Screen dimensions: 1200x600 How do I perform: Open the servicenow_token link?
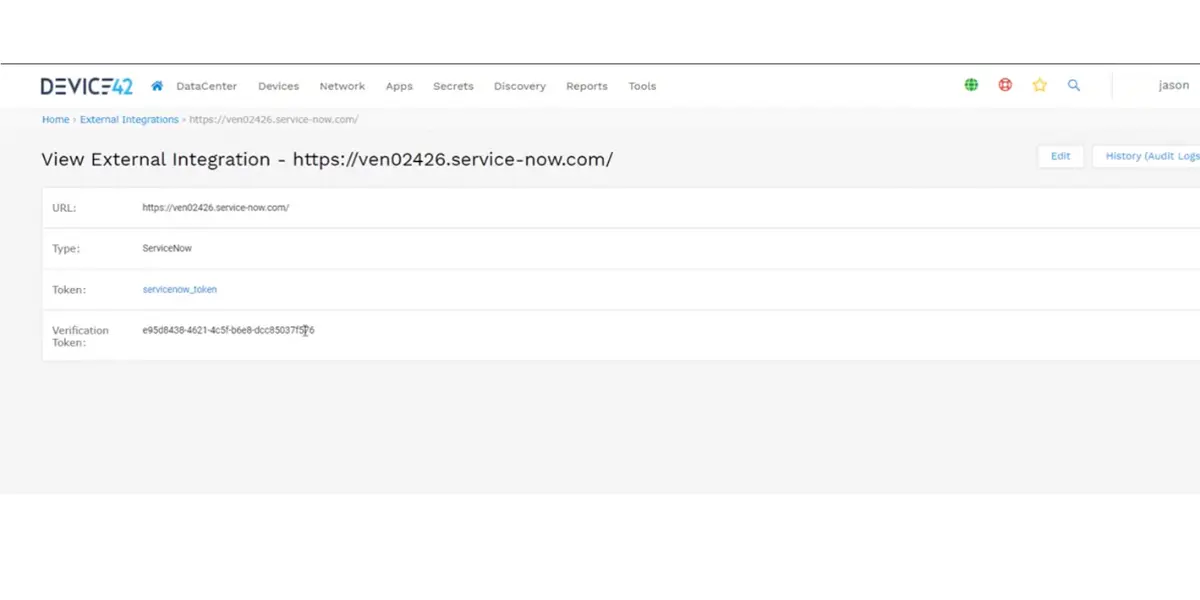click(x=180, y=289)
